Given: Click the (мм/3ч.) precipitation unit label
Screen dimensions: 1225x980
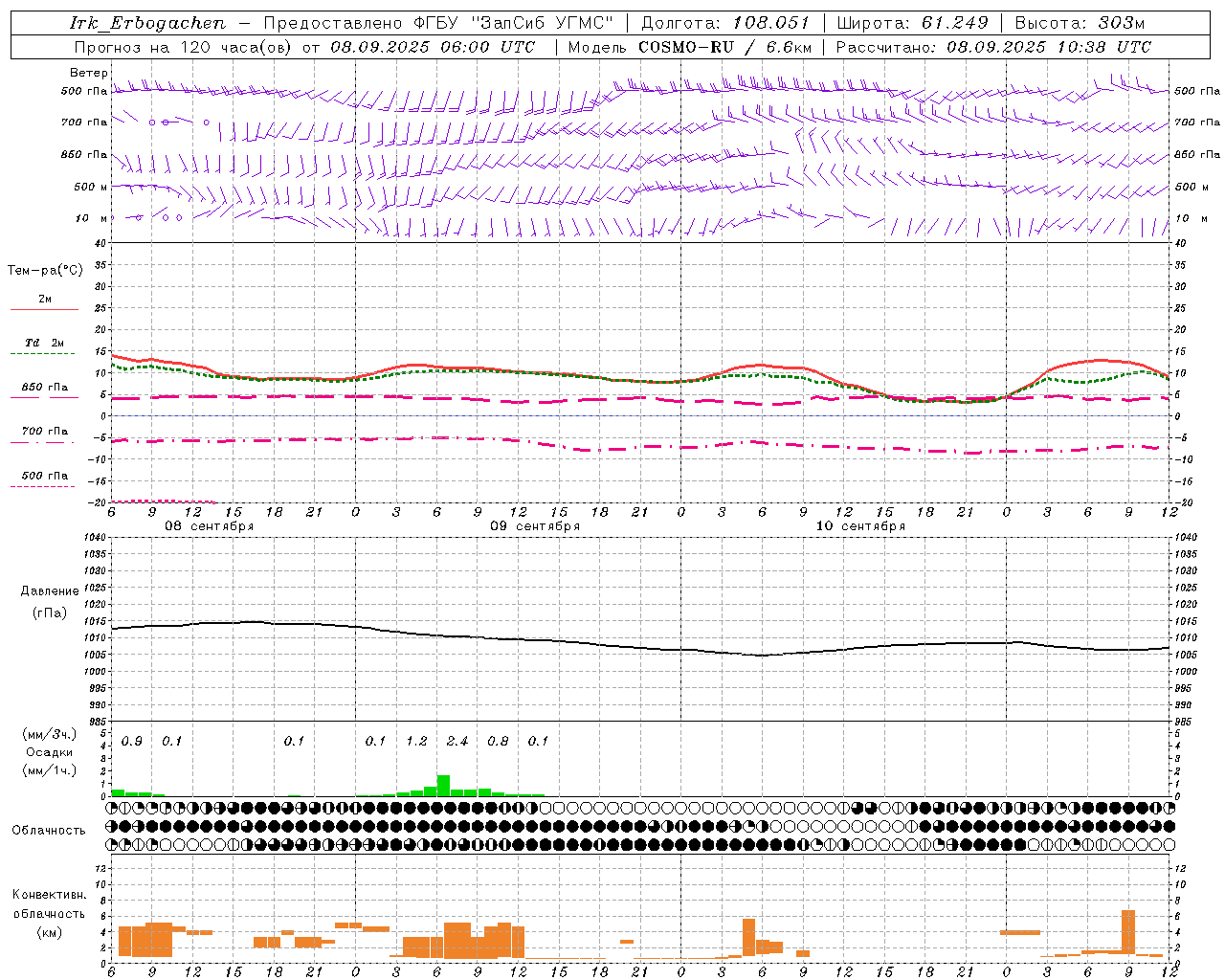Looking at the screenshot, I should [49, 735].
